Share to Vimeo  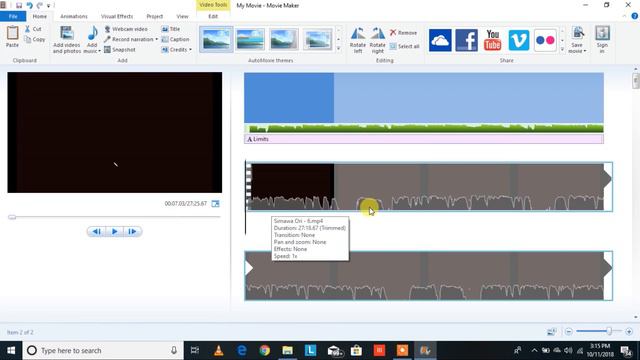point(519,40)
